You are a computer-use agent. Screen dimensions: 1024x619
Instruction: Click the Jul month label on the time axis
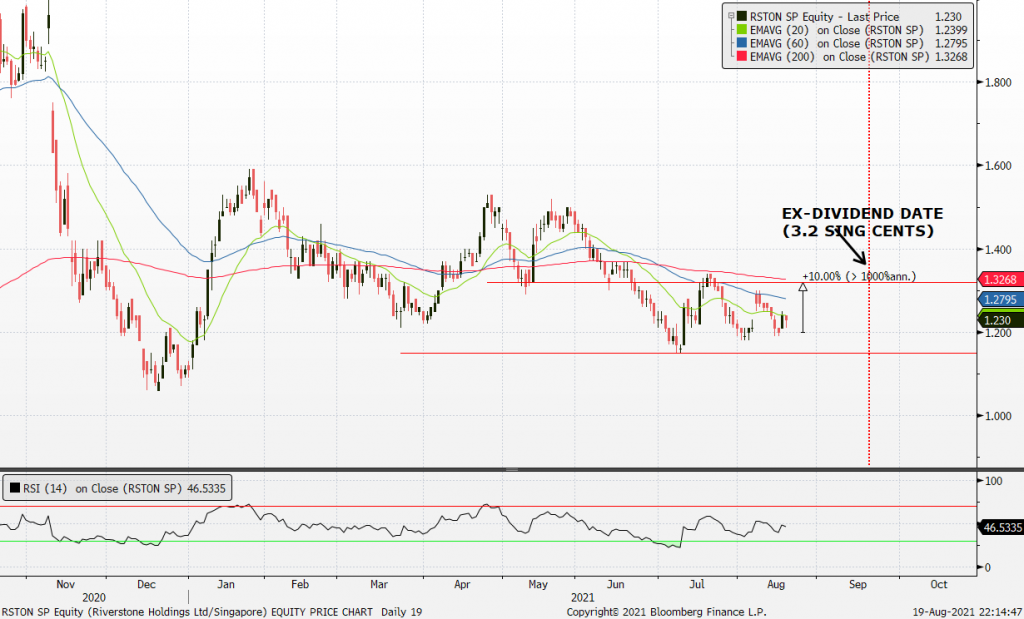click(697, 584)
